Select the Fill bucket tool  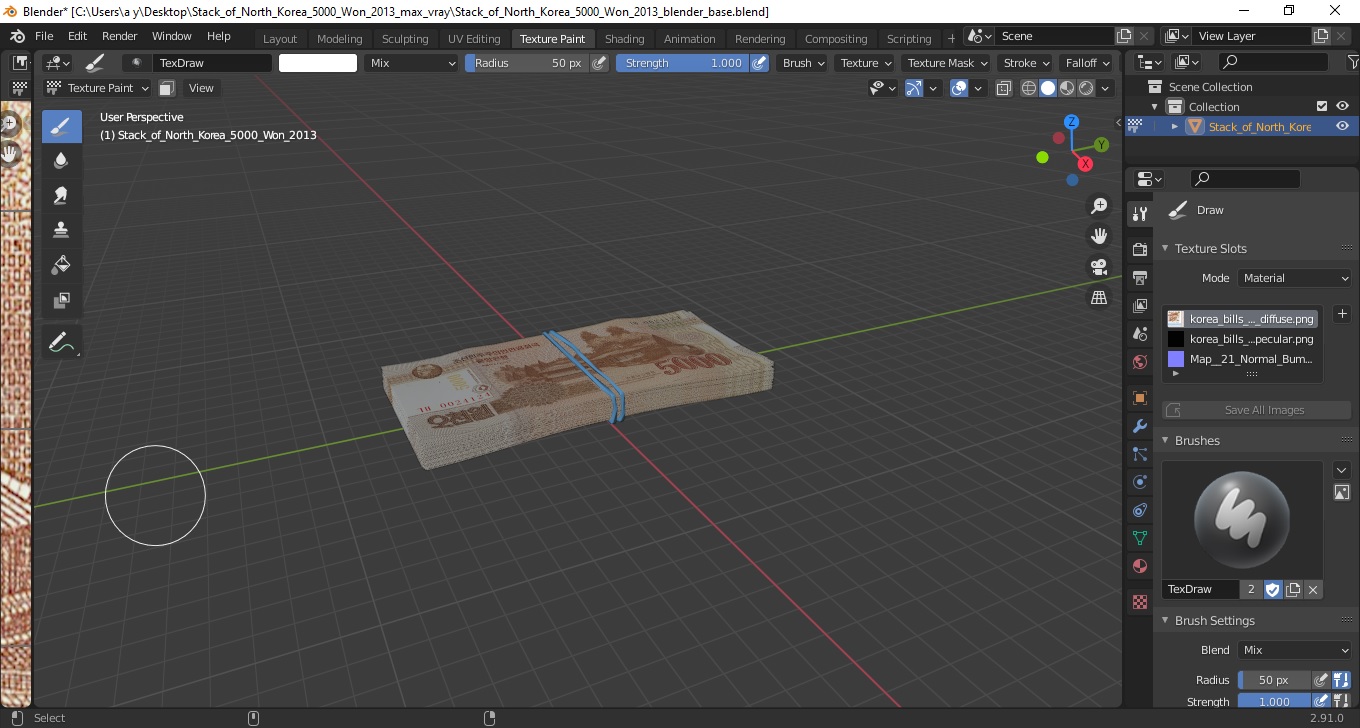click(61, 265)
